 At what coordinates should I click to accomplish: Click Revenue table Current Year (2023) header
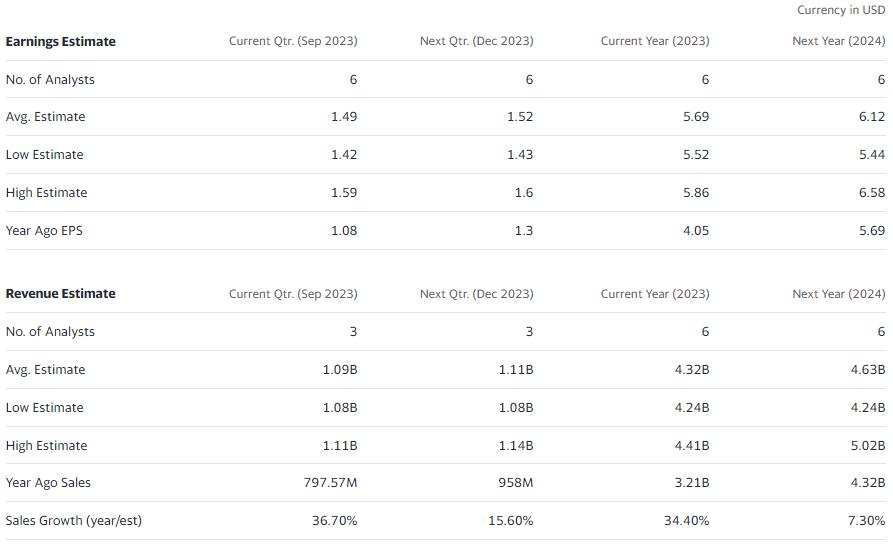point(654,293)
